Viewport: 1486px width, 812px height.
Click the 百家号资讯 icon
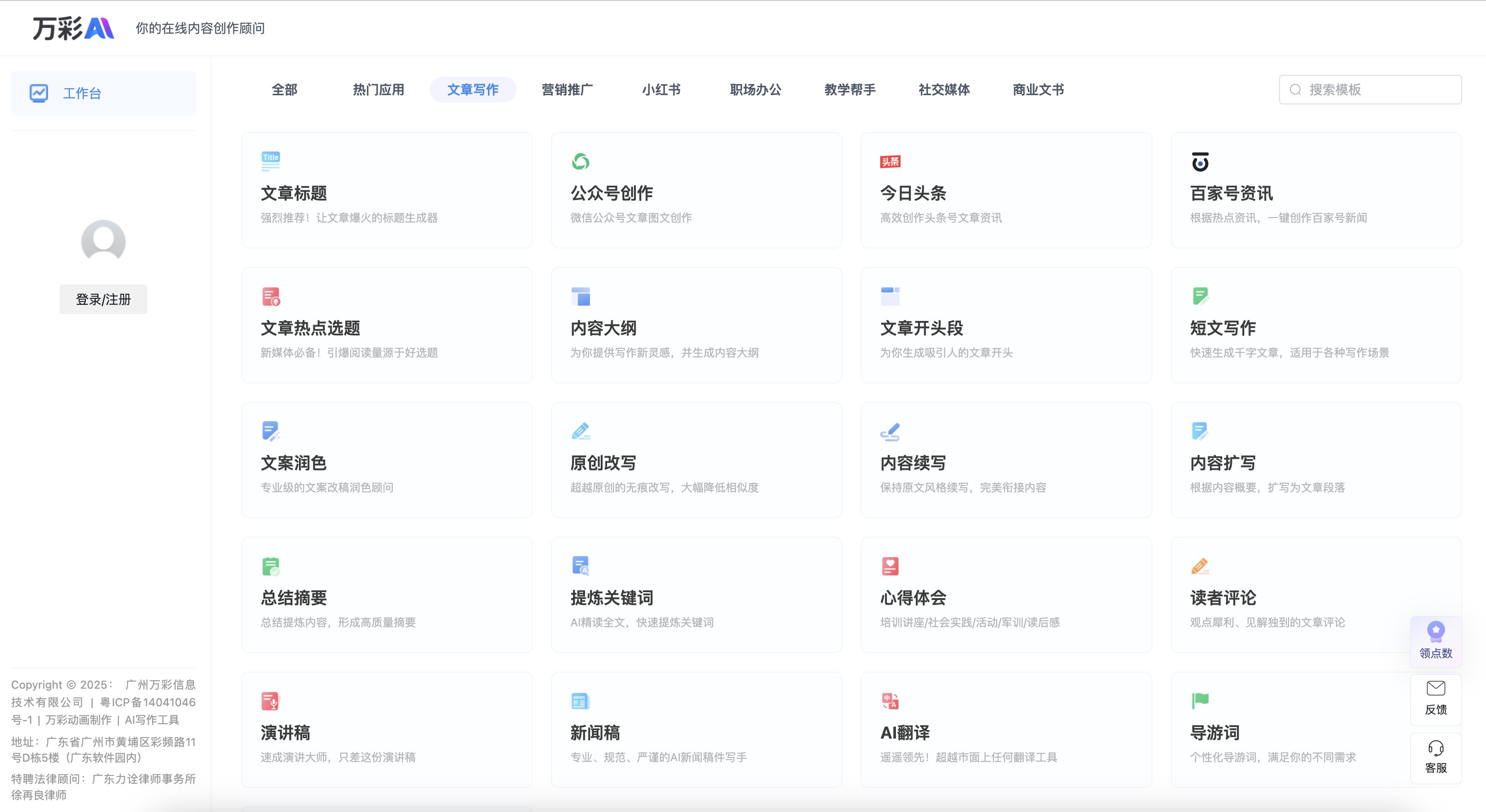click(1200, 162)
